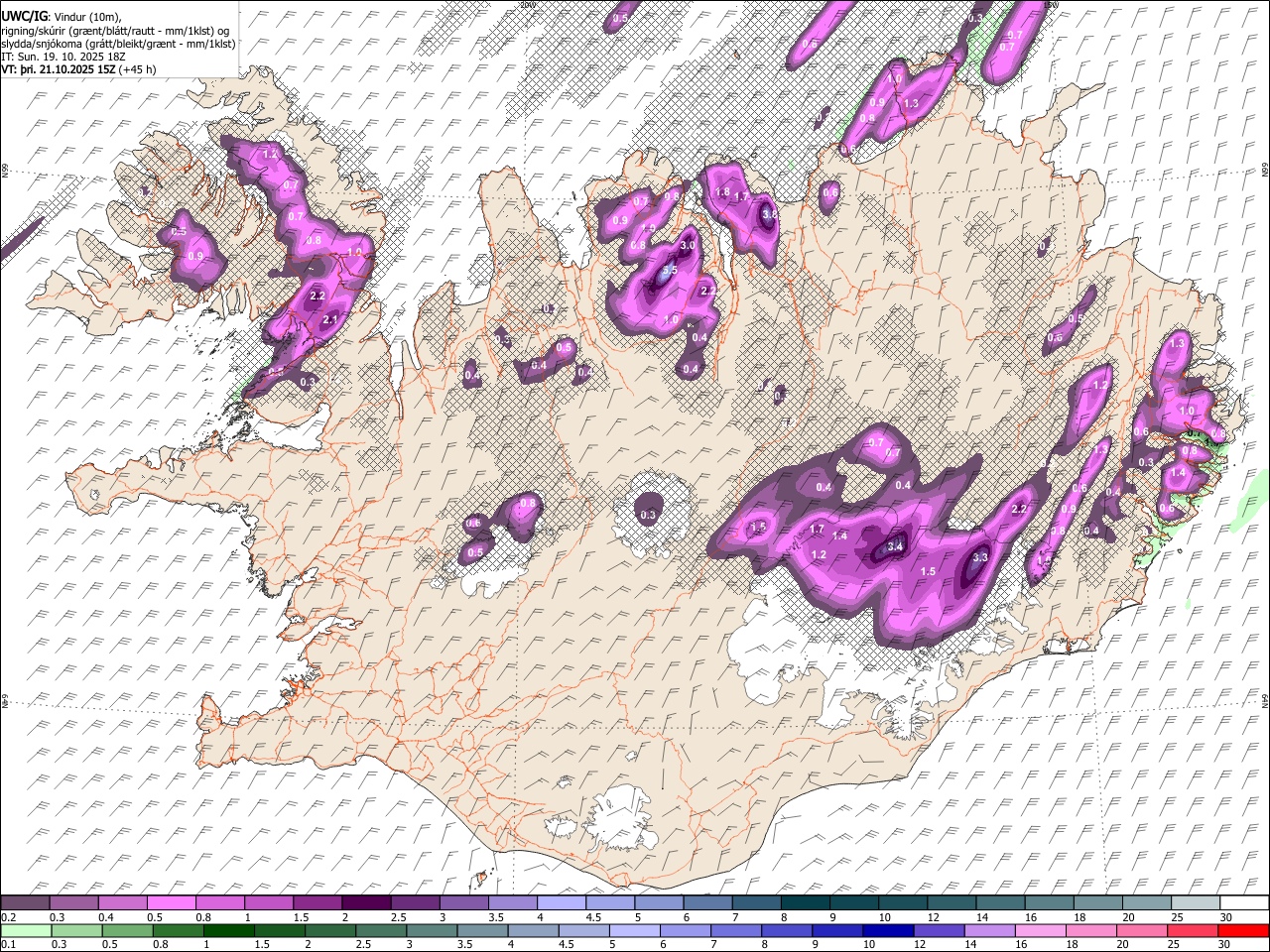Click the 1.8 snowfall value label
Image resolution: width=1270 pixels, height=952 pixels.
[722, 192]
